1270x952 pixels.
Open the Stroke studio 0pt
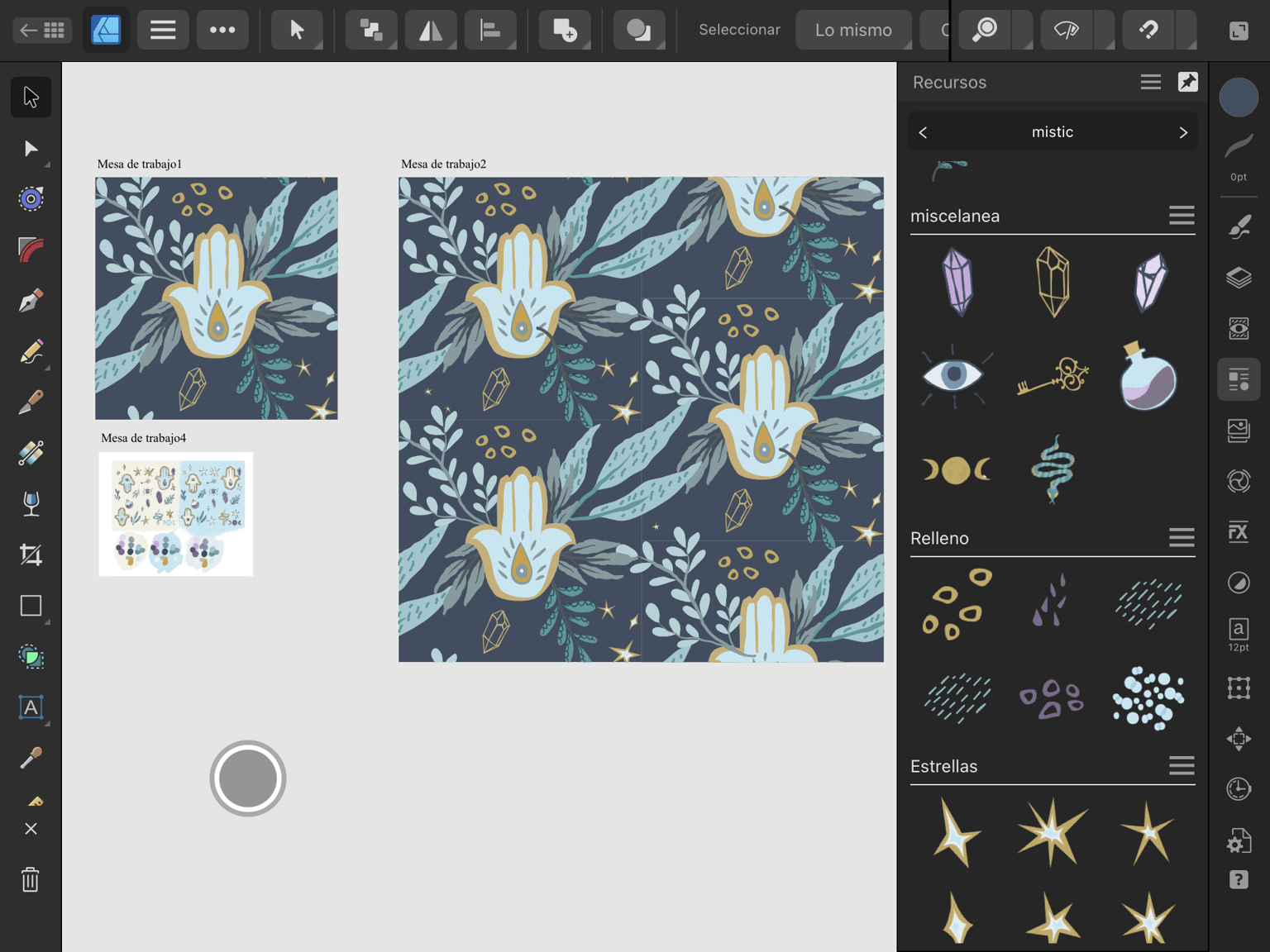point(1239,157)
